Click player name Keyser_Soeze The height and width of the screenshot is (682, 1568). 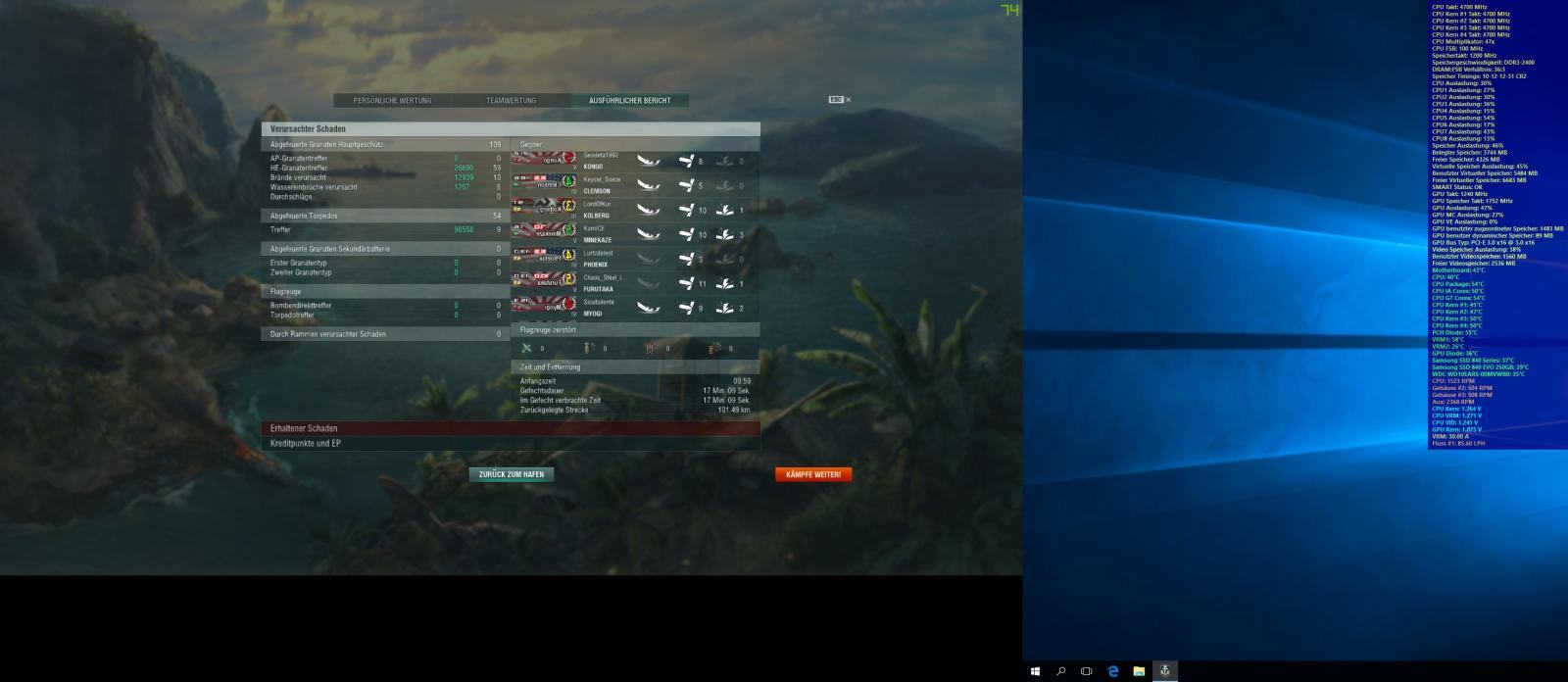pyautogui.click(x=602, y=179)
